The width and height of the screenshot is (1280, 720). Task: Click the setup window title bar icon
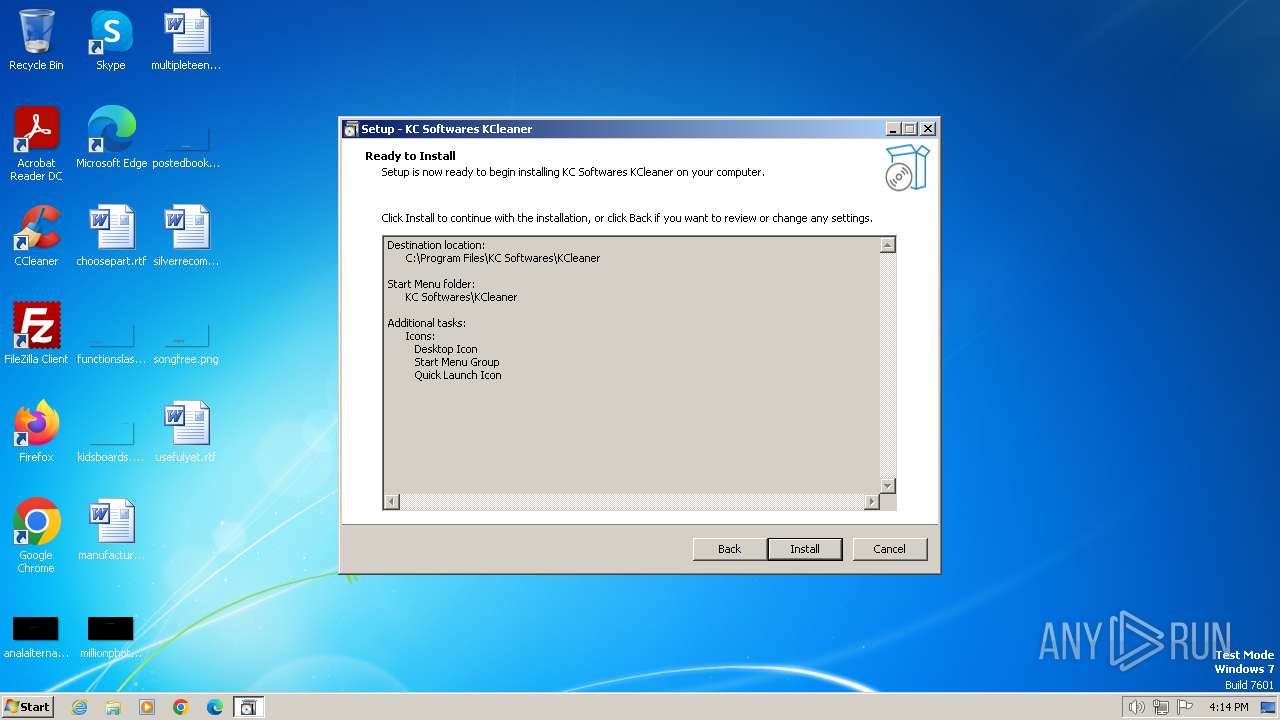pos(350,129)
